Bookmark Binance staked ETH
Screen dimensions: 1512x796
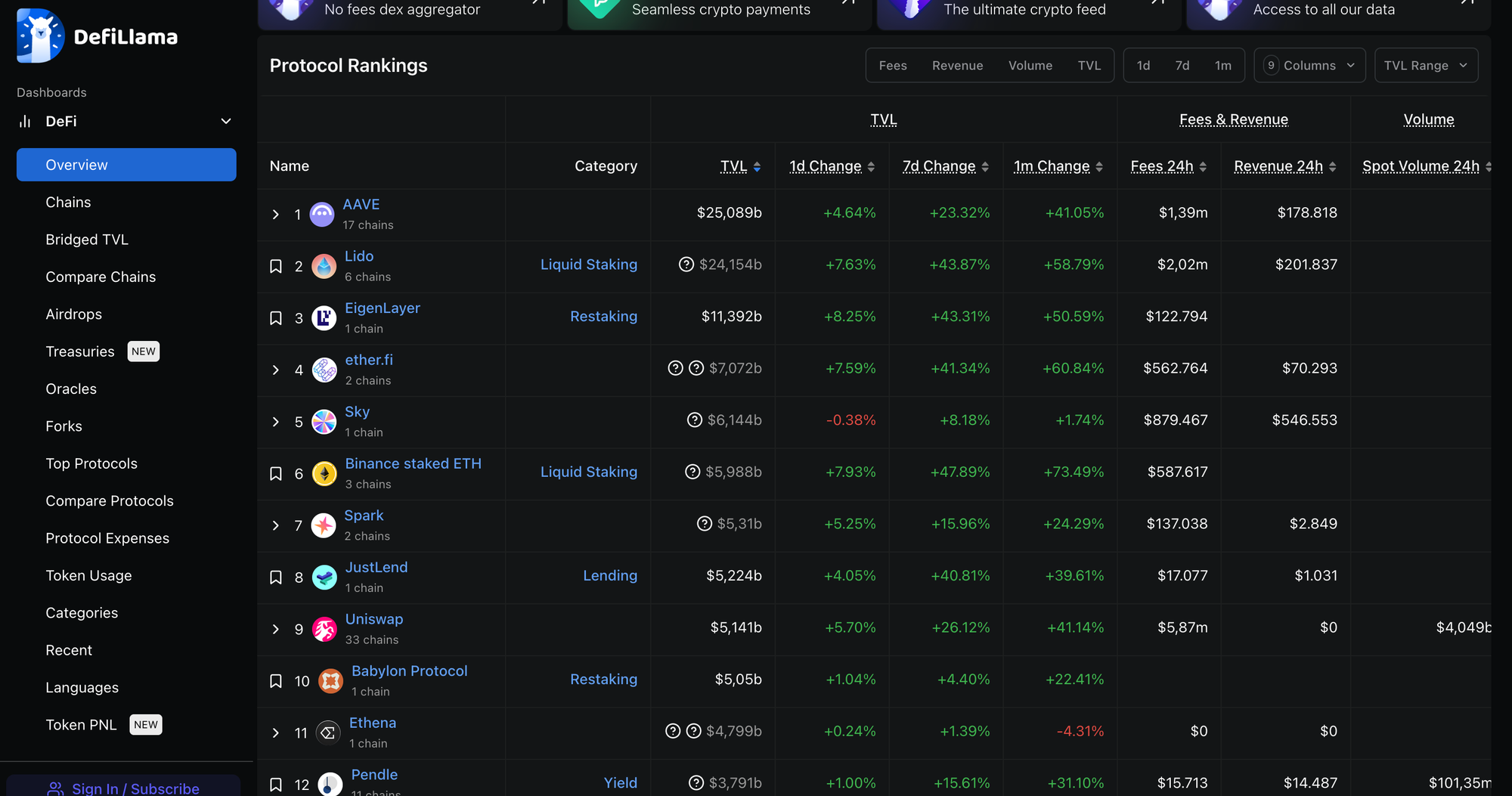[276, 474]
